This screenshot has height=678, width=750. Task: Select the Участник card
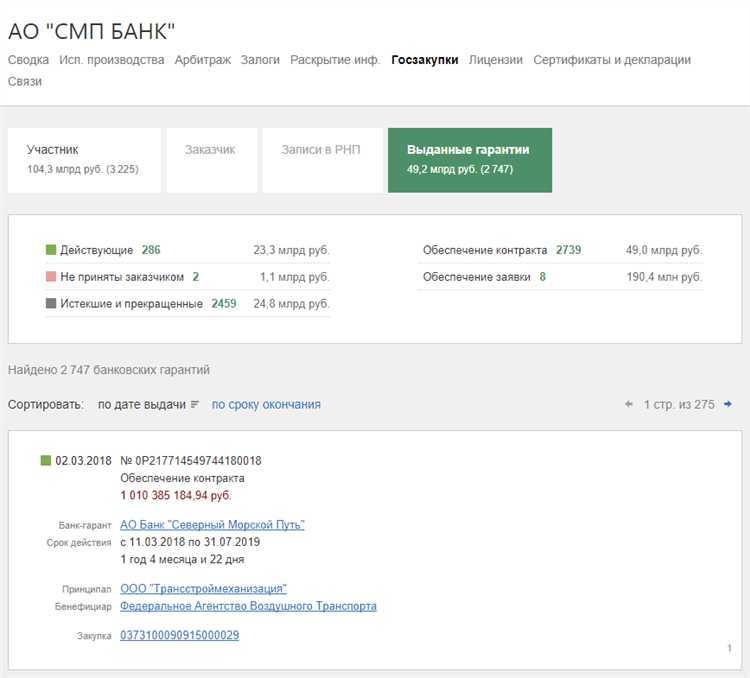pos(84,160)
